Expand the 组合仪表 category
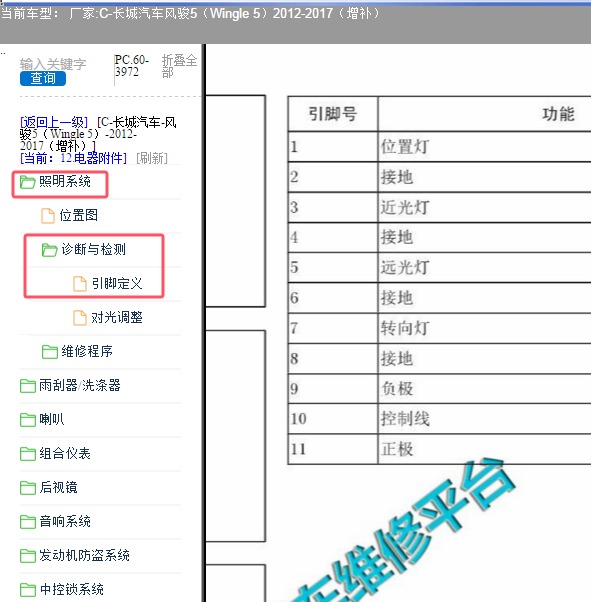The image size is (591, 602). coord(65,453)
